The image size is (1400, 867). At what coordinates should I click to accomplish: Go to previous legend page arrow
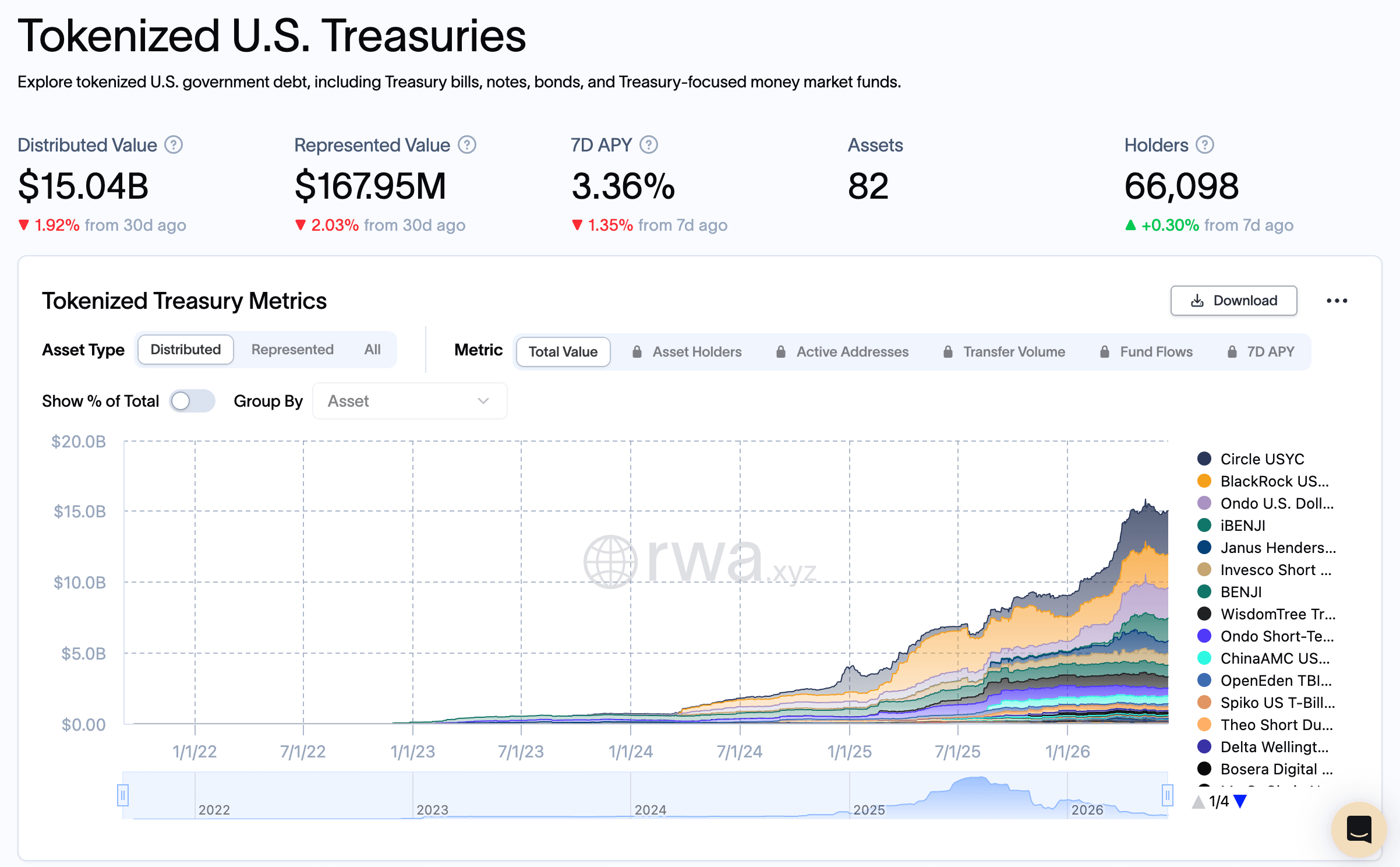click(1198, 802)
